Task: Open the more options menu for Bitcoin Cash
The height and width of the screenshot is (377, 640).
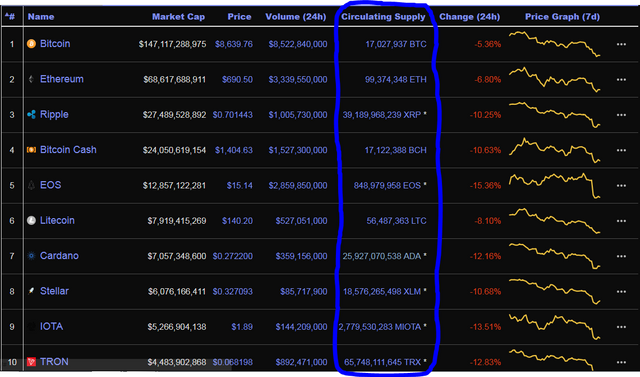Action: pyautogui.click(x=621, y=150)
